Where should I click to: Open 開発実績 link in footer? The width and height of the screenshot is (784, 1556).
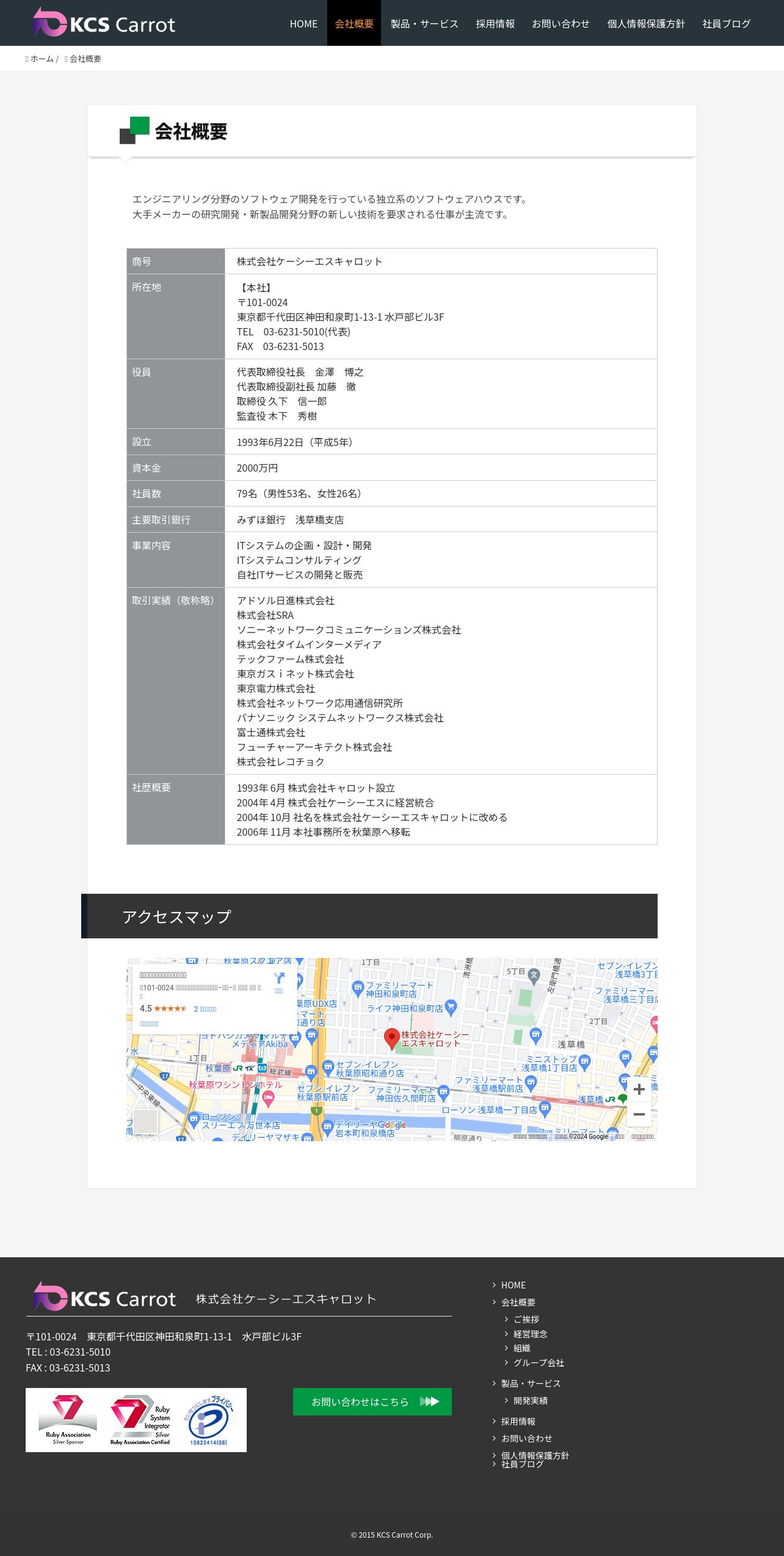tap(530, 1400)
